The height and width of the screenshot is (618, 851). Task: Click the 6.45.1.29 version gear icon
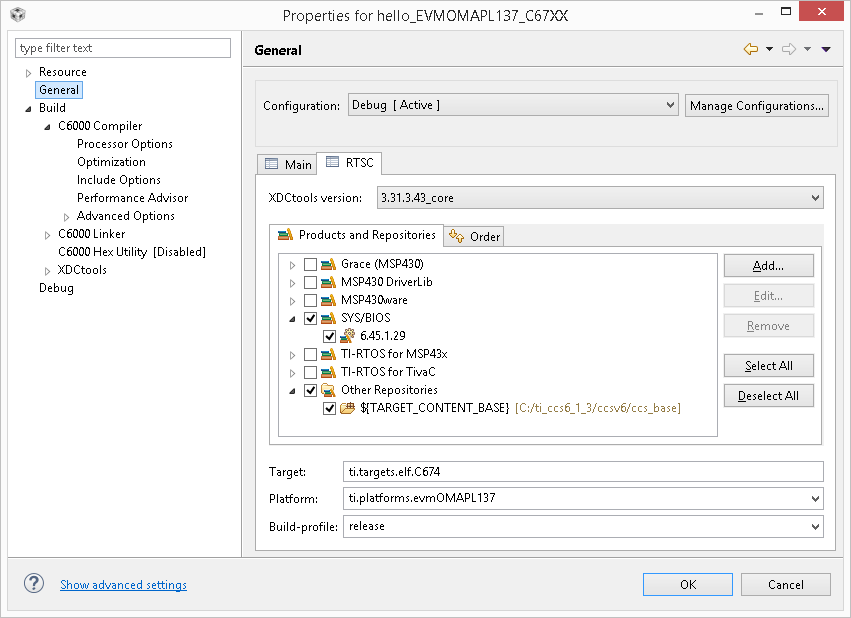pyautogui.click(x=348, y=336)
